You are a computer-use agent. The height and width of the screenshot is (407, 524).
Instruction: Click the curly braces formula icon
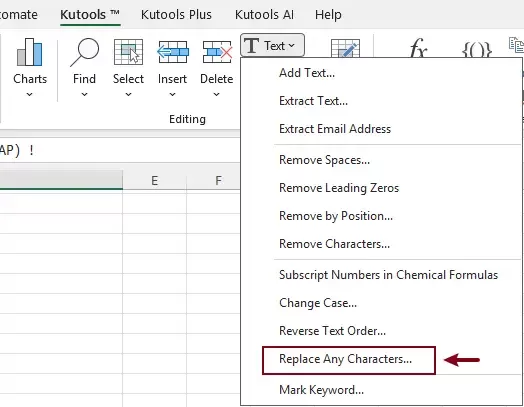pos(477,49)
